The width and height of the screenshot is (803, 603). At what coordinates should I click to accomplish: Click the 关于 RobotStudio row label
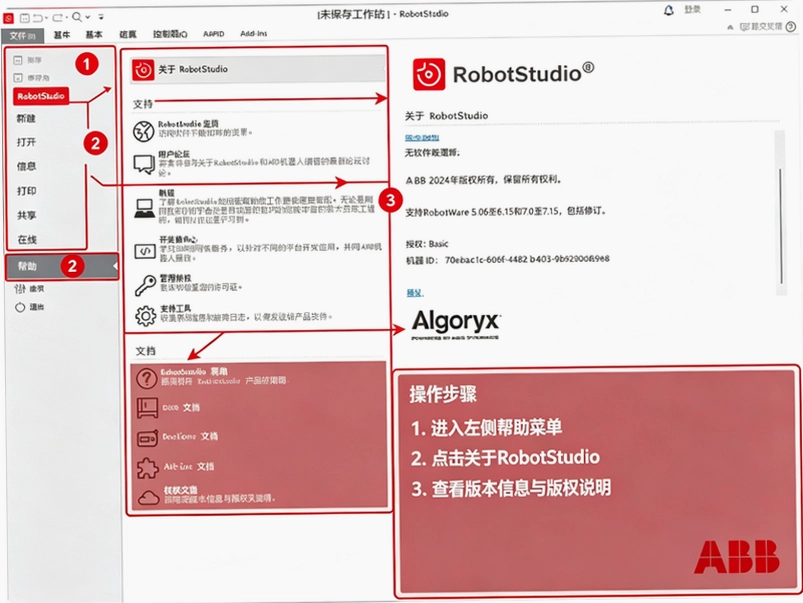click(x=193, y=69)
